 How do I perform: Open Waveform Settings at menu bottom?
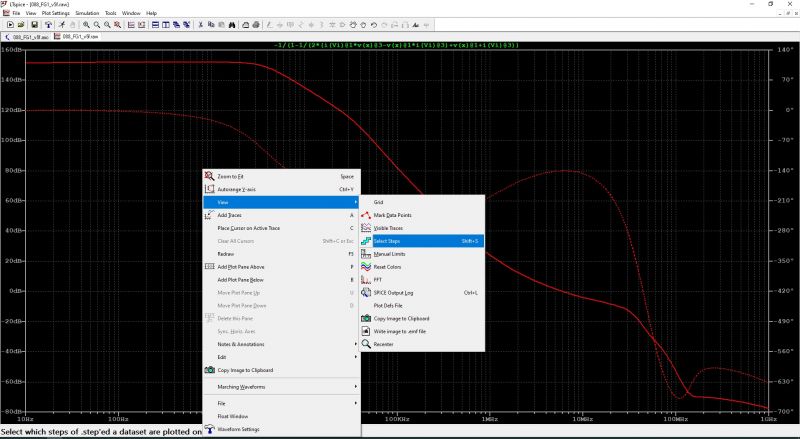[238, 429]
